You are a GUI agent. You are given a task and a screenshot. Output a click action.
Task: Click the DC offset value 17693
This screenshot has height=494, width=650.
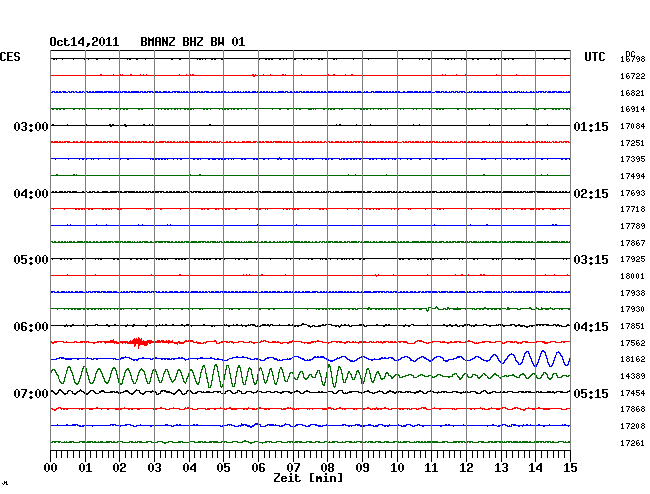(633, 193)
